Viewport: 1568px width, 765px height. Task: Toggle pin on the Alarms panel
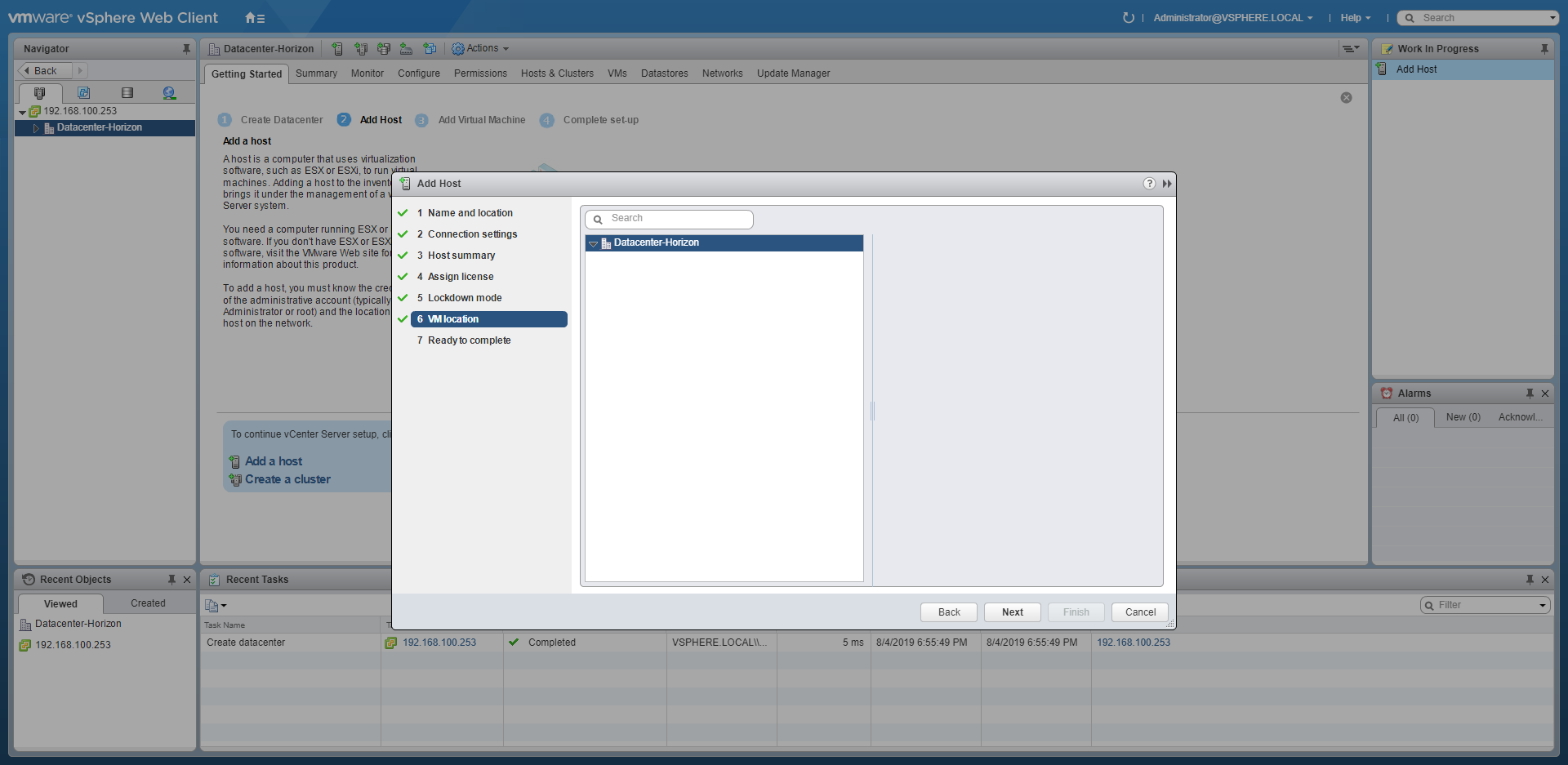pos(1530,394)
